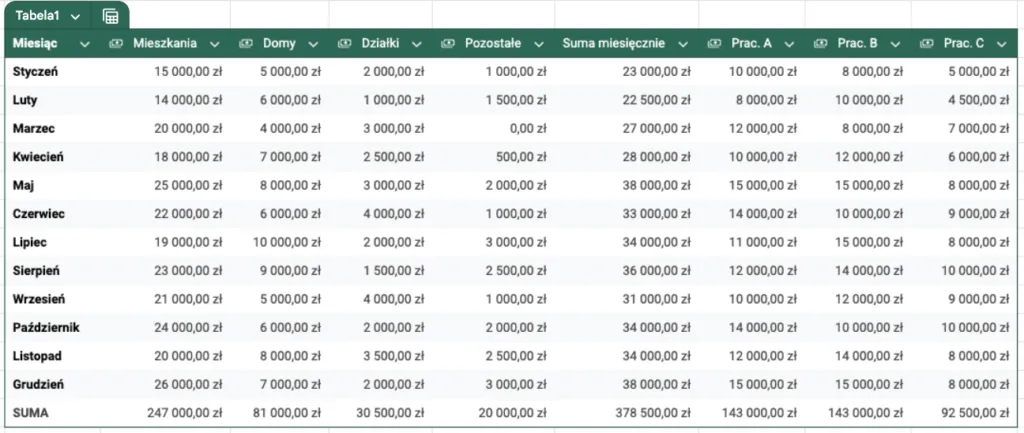Click currency type icon in Domy header
The image size is (1024, 433).
tap(245, 44)
